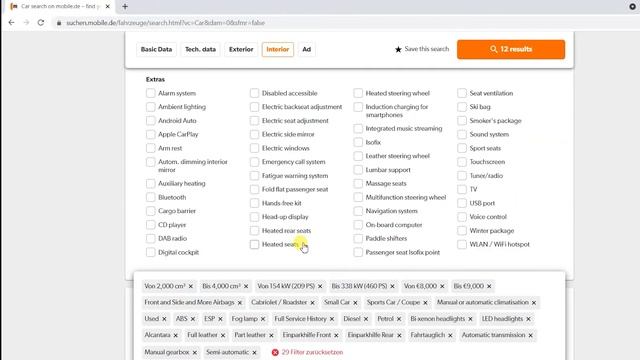Tick the Seat ventilation checkbox

[462, 93]
